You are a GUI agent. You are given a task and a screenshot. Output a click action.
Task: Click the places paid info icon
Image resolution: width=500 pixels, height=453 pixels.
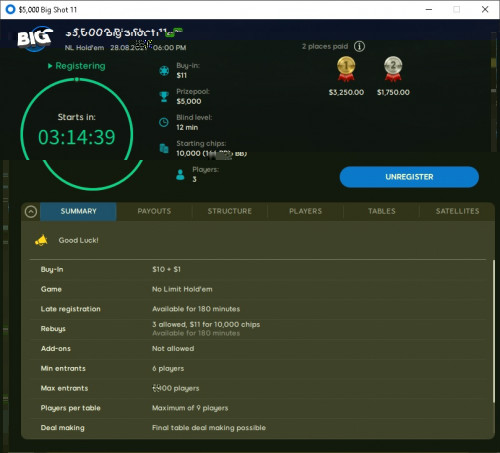(x=359, y=46)
